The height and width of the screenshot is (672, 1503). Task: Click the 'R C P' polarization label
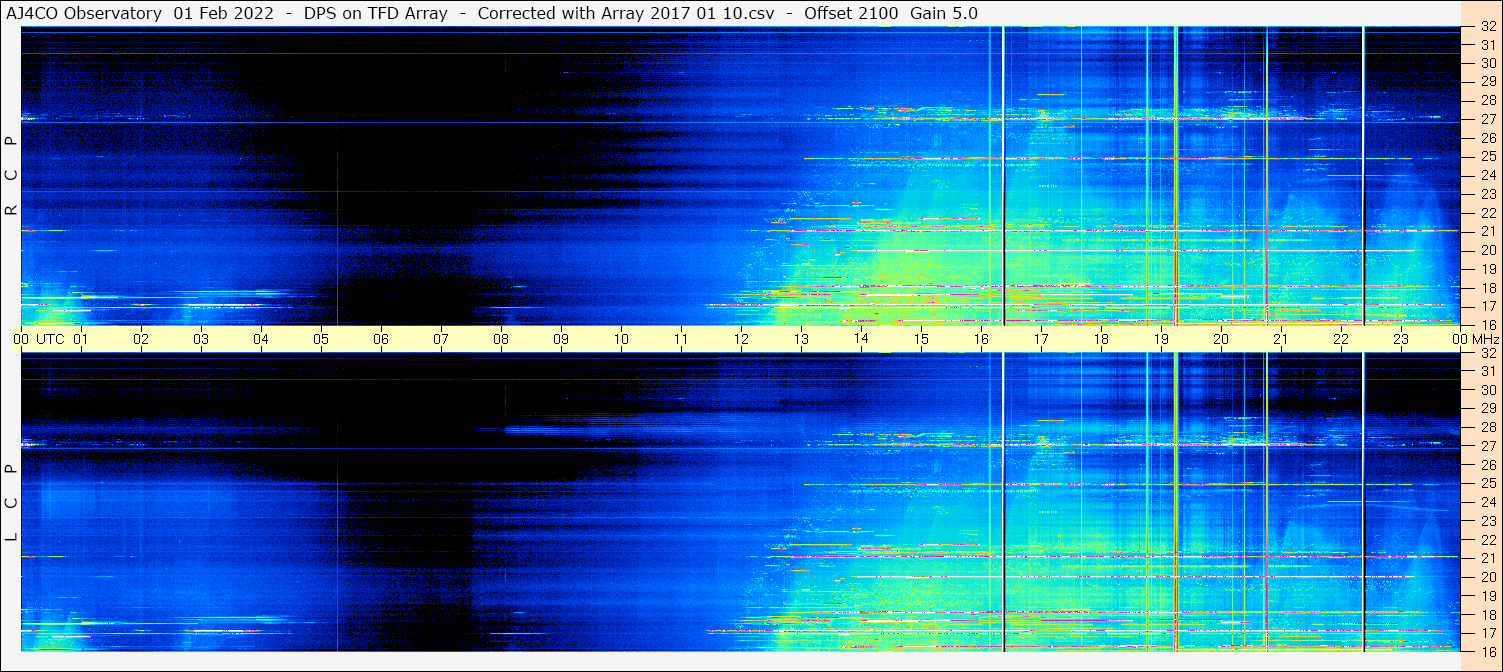11,176
